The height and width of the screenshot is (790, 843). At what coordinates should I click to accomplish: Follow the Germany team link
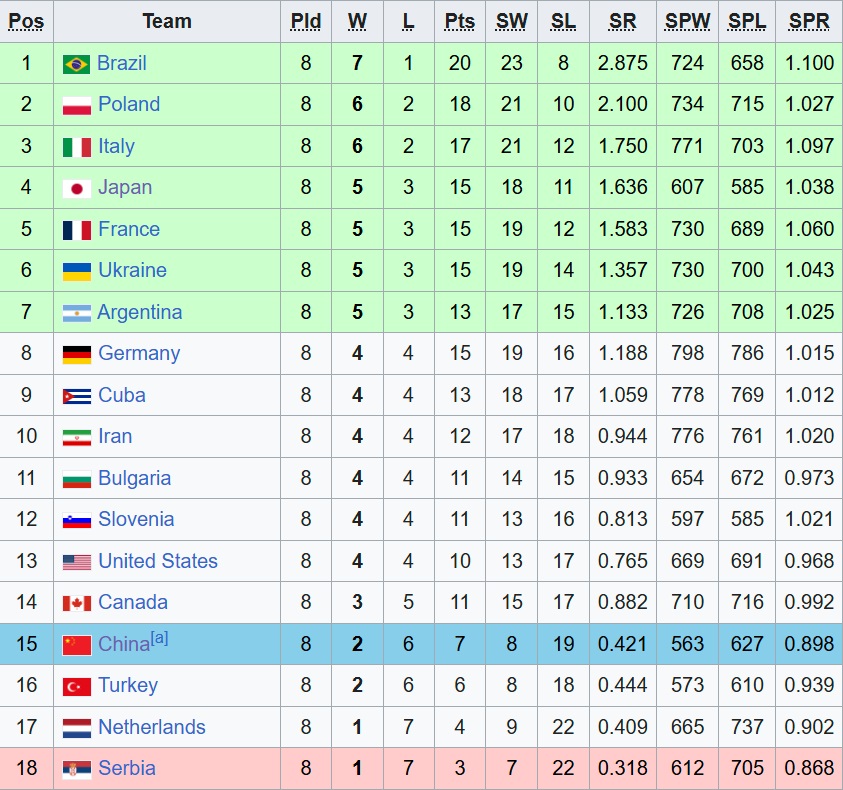tap(139, 353)
